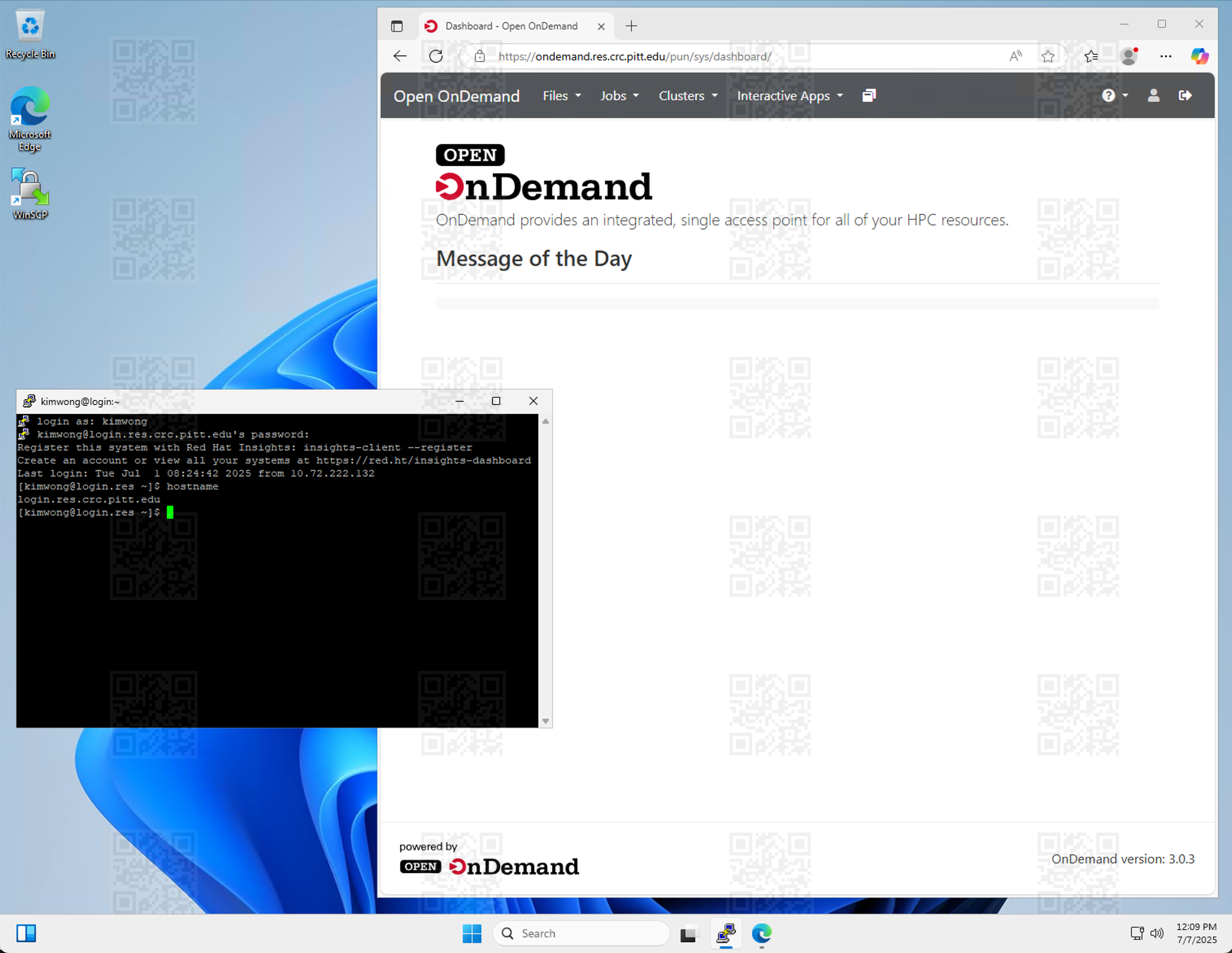This screenshot has height=953, width=1232.
Task: Click the Message of the Day heading
Action: click(x=533, y=258)
